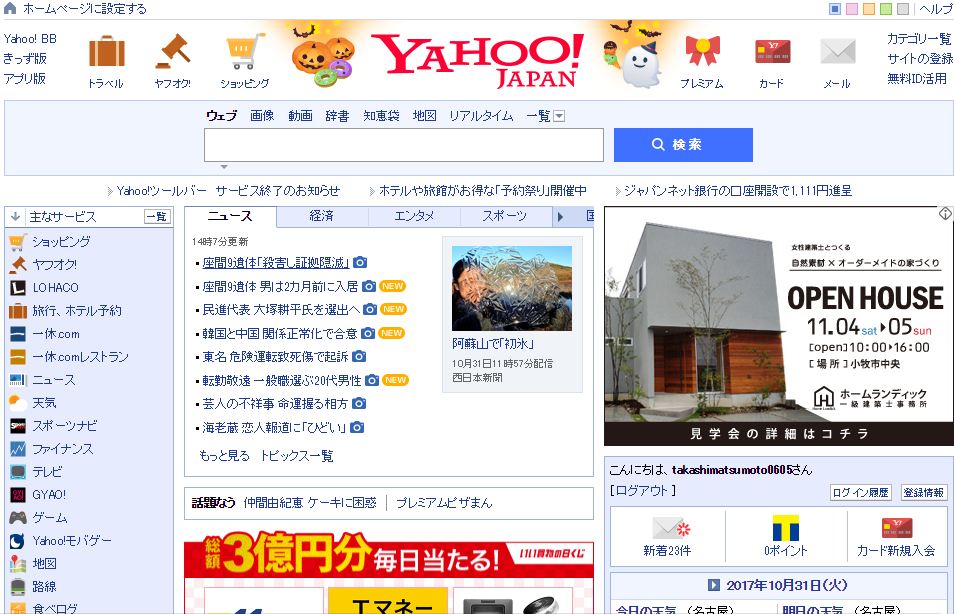Open search suggestion arrow below search box
Image resolution: width=954 pixels, height=614 pixels.
coord(224,167)
